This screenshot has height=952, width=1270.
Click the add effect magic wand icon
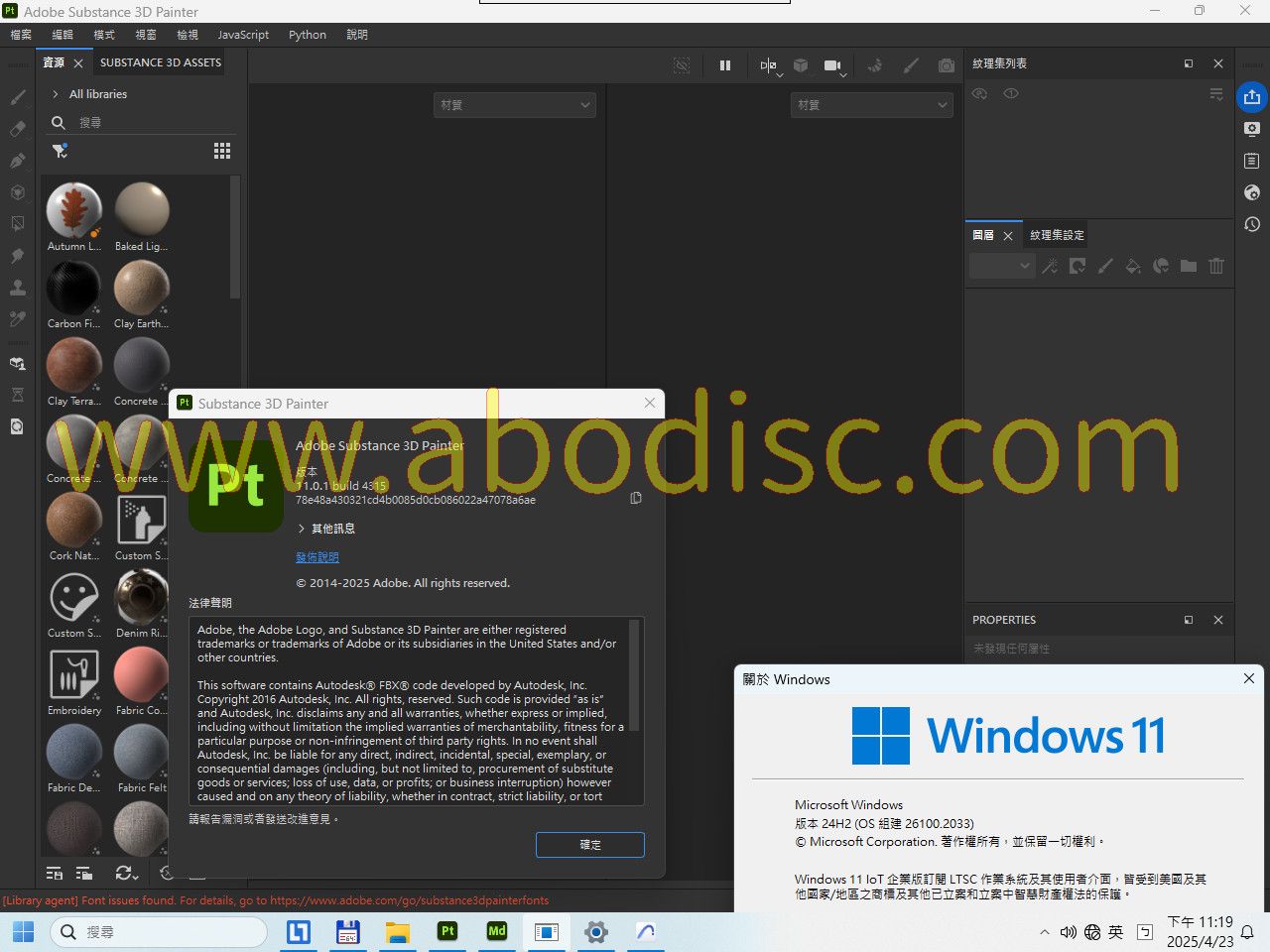(x=1050, y=266)
